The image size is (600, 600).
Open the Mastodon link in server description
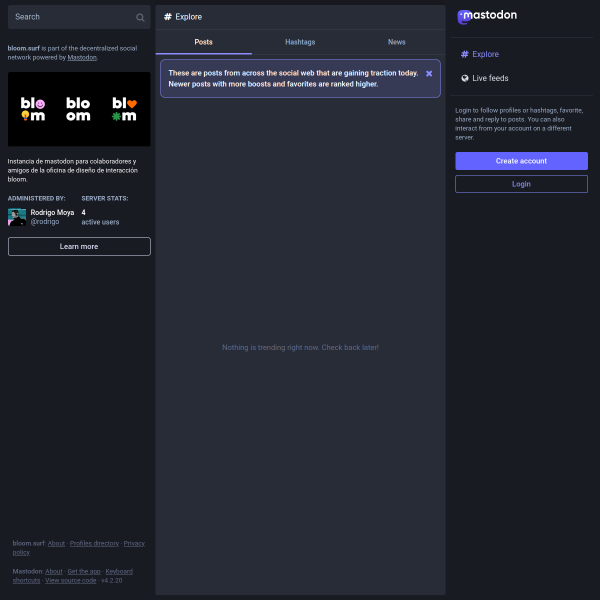82,57
